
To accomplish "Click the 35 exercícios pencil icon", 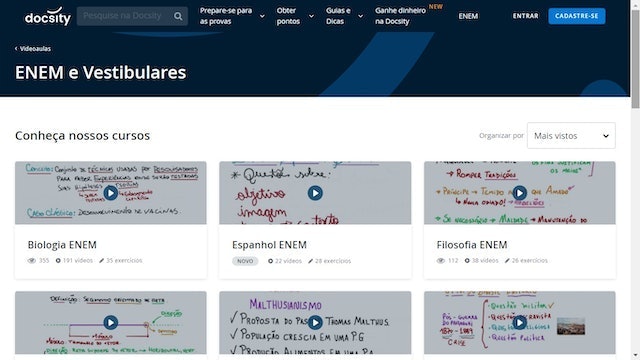I will (x=102, y=260).
